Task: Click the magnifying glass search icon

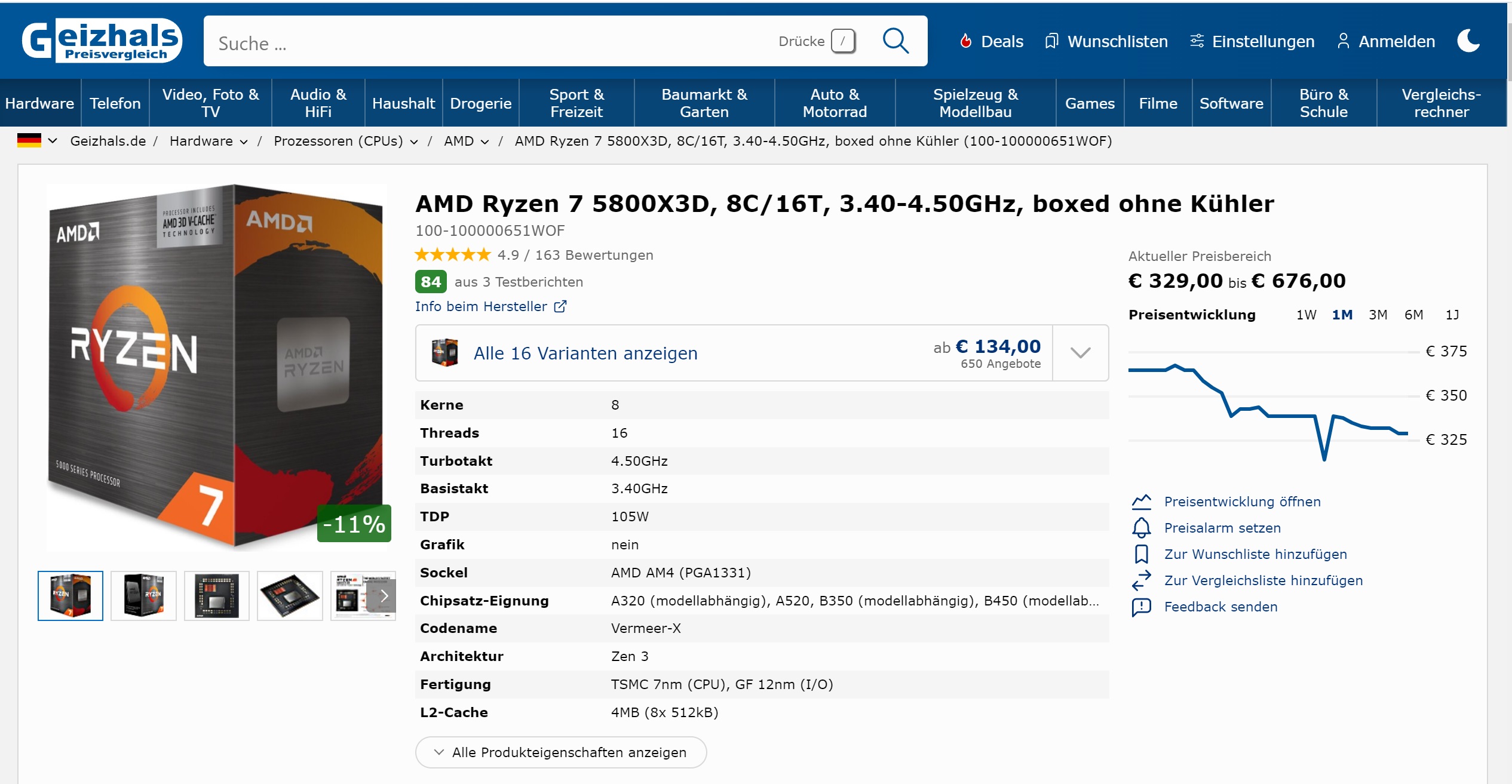Action: coord(895,41)
